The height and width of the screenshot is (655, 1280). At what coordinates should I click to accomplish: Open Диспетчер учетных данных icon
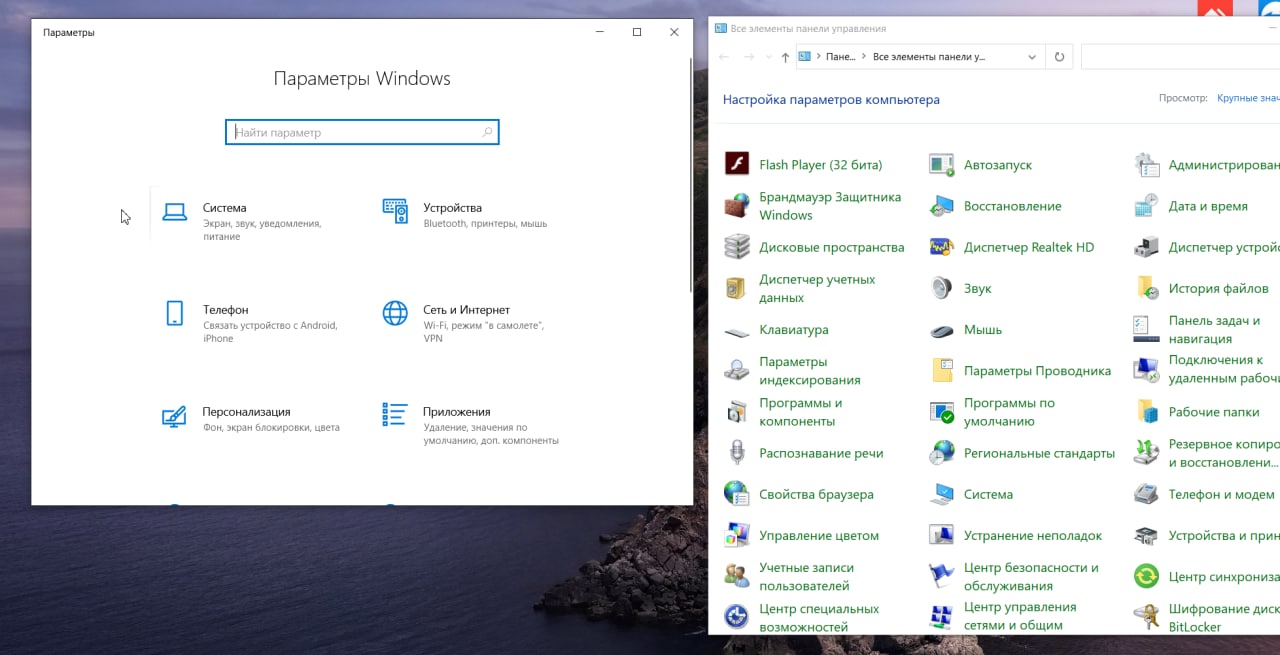(x=737, y=288)
